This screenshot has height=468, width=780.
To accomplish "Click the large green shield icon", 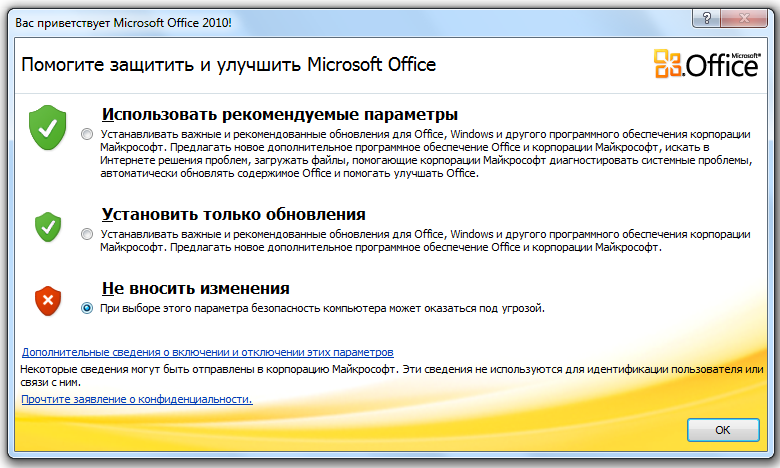I will 48,127.
